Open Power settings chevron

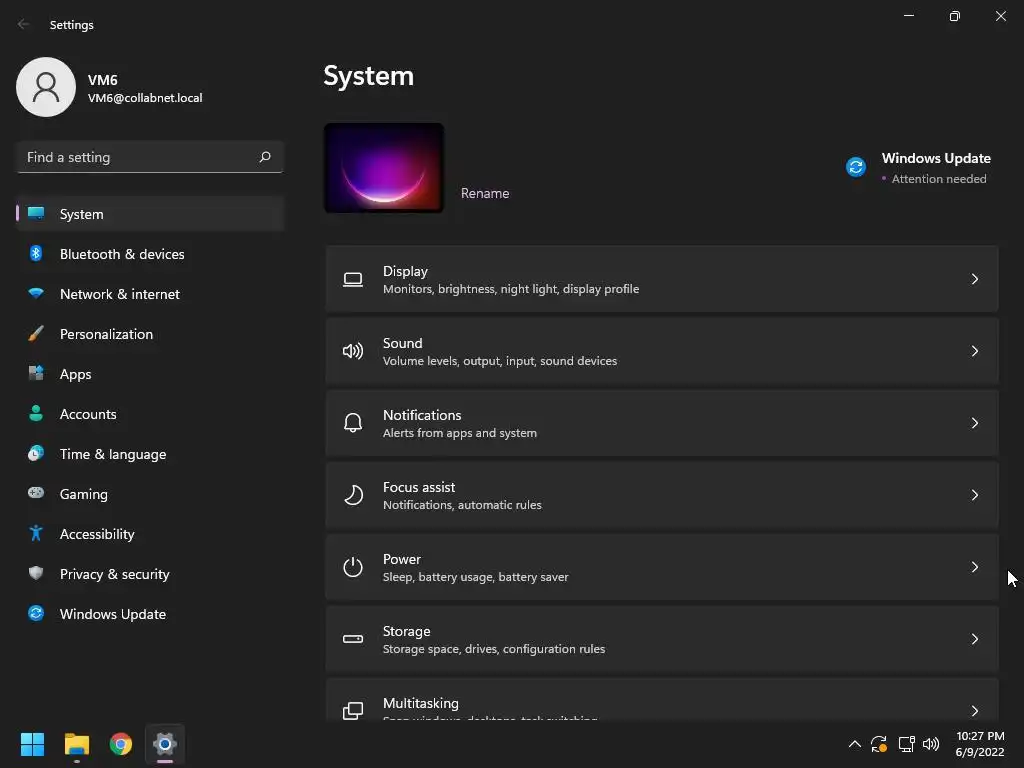(x=974, y=566)
